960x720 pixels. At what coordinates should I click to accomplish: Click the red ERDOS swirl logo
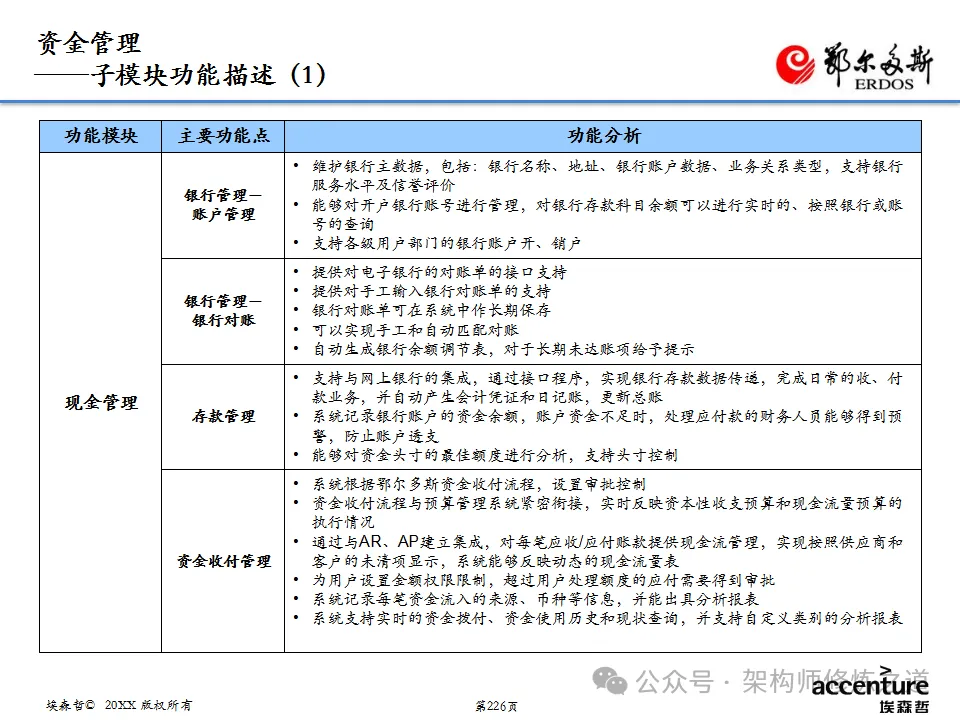(795, 65)
